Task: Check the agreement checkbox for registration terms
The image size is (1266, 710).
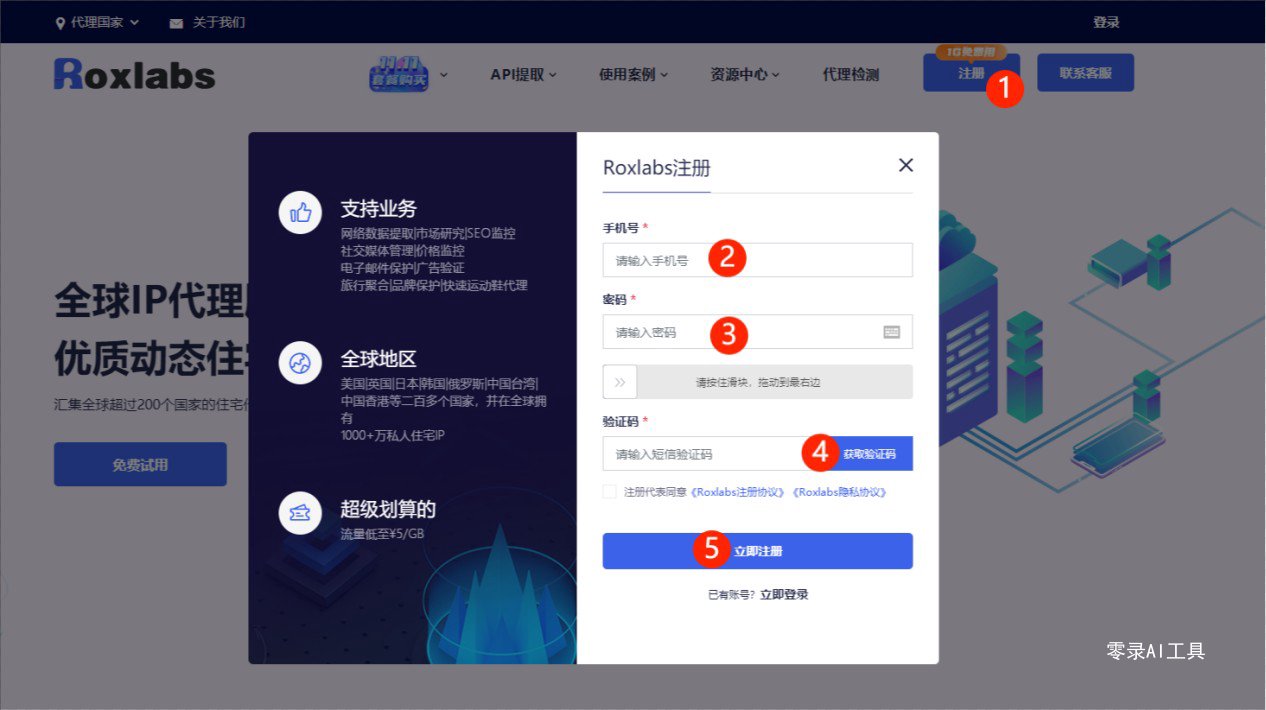Action: pos(609,491)
